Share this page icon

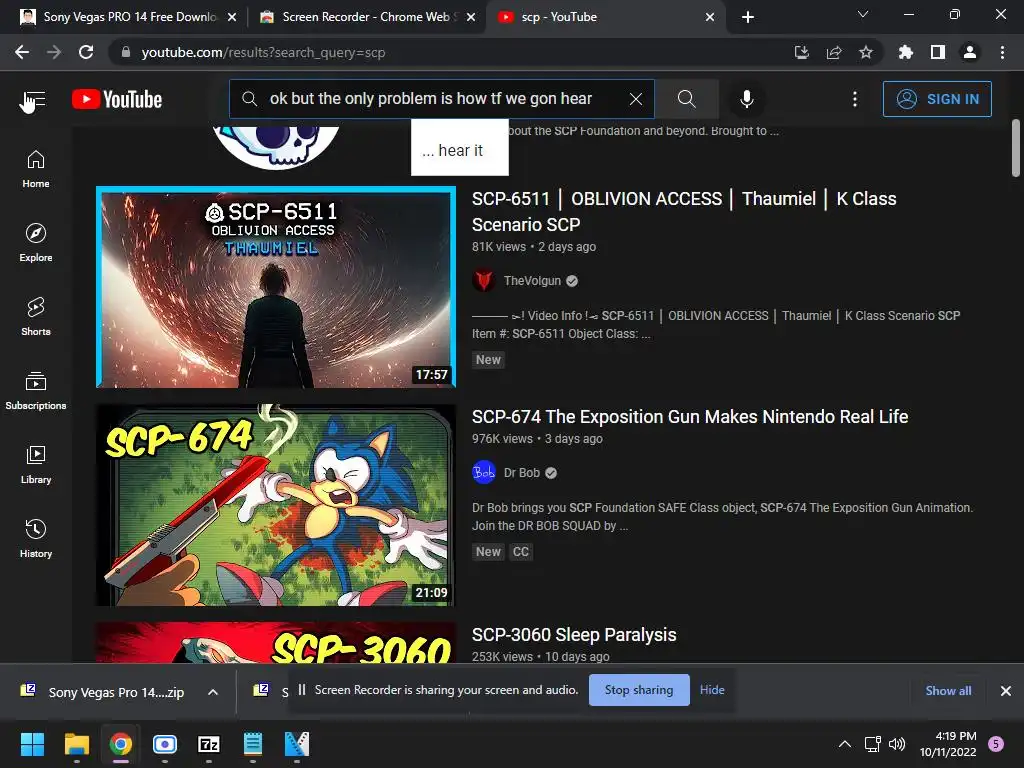834,52
